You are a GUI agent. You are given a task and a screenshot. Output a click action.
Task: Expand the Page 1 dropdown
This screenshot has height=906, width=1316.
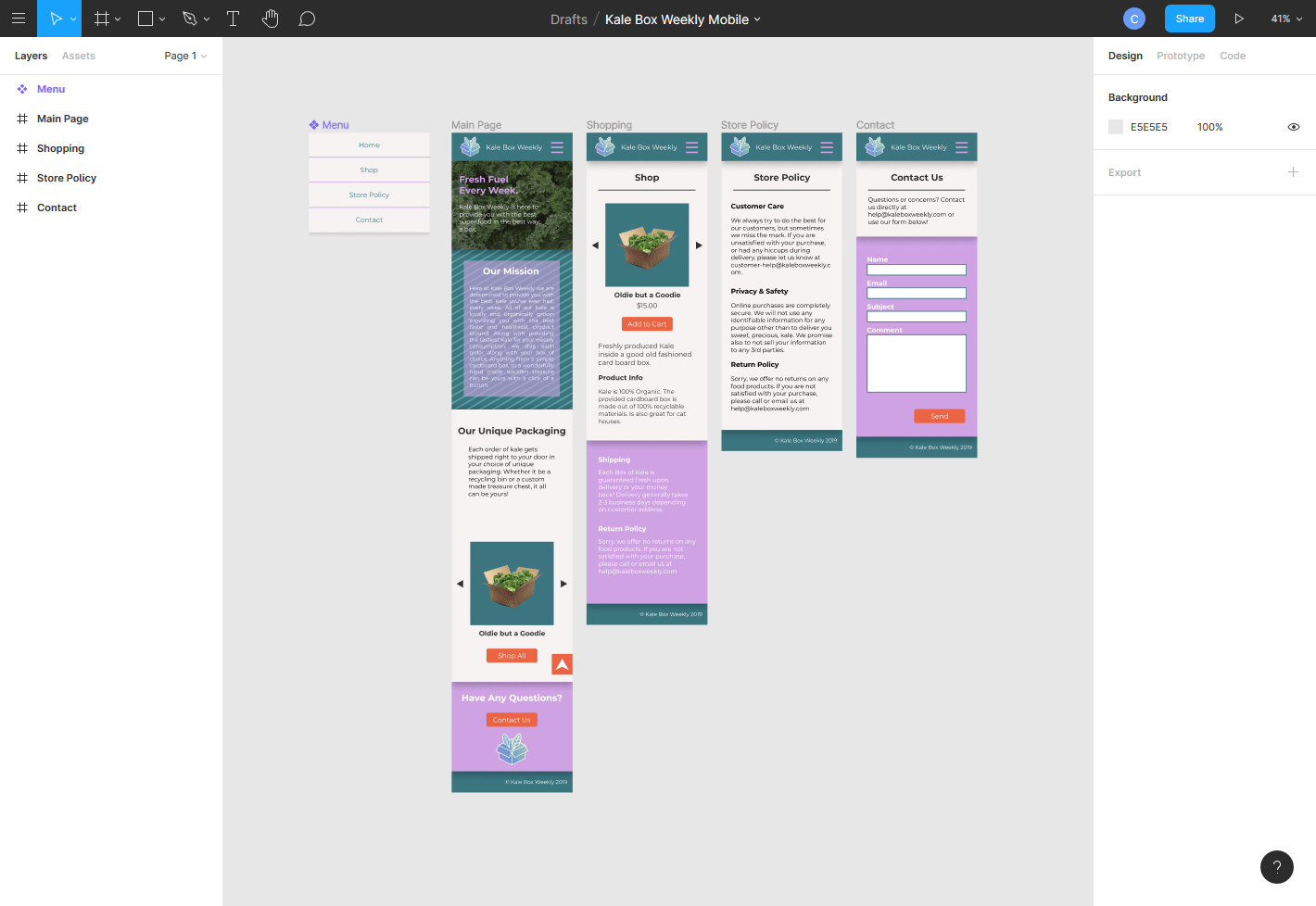(185, 56)
